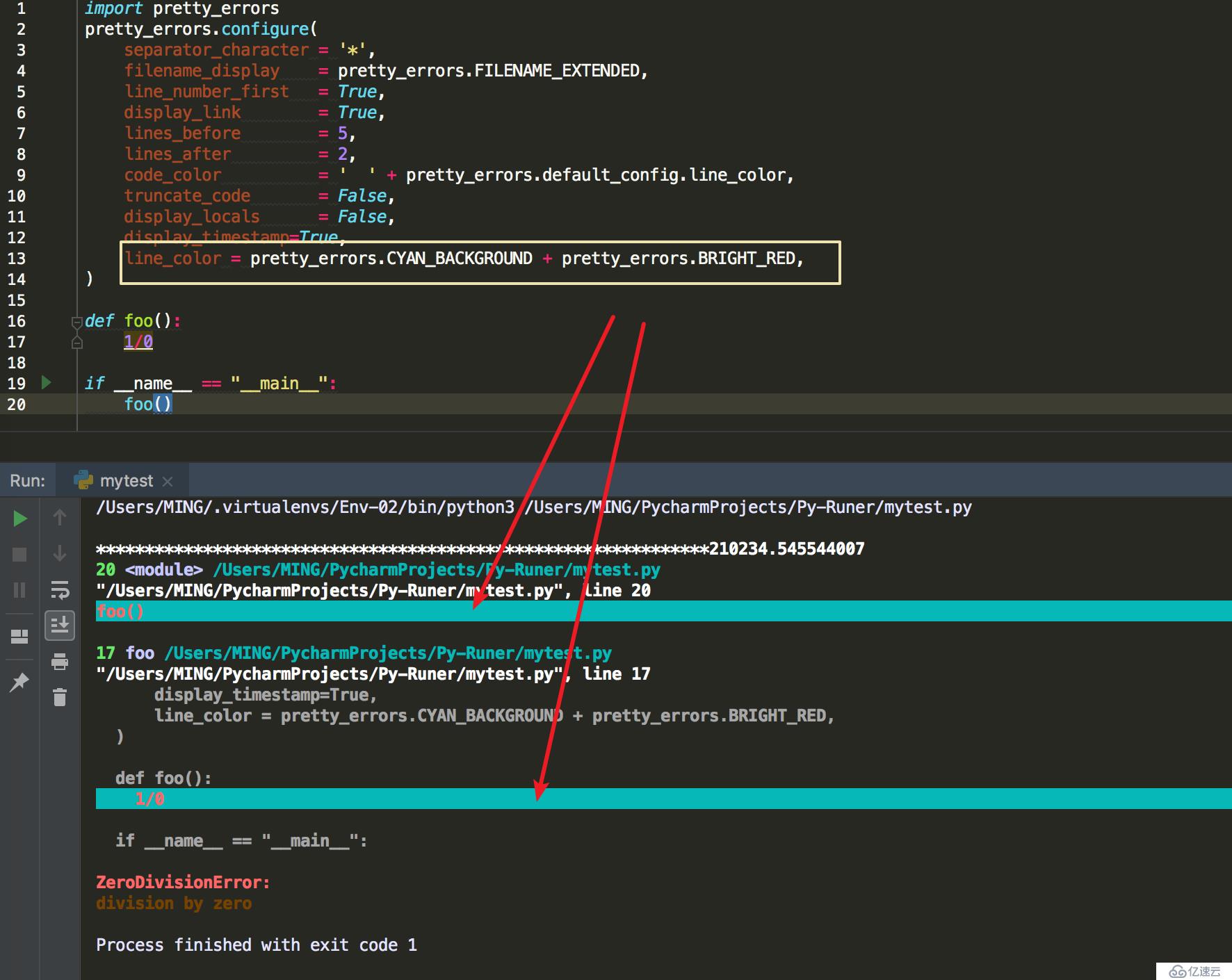This screenshot has height=980, width=1232.
Task: Click the quoted path link ending in line 20
Action: [373, 591]
